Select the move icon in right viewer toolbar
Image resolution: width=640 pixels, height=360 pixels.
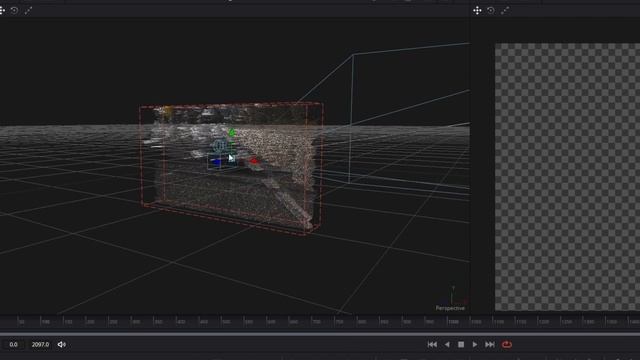coord(477,11)
